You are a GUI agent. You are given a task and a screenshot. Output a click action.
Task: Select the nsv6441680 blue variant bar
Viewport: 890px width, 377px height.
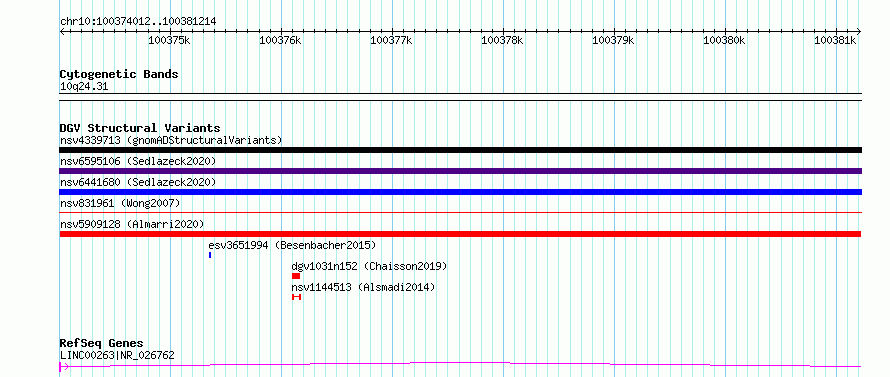460,192
